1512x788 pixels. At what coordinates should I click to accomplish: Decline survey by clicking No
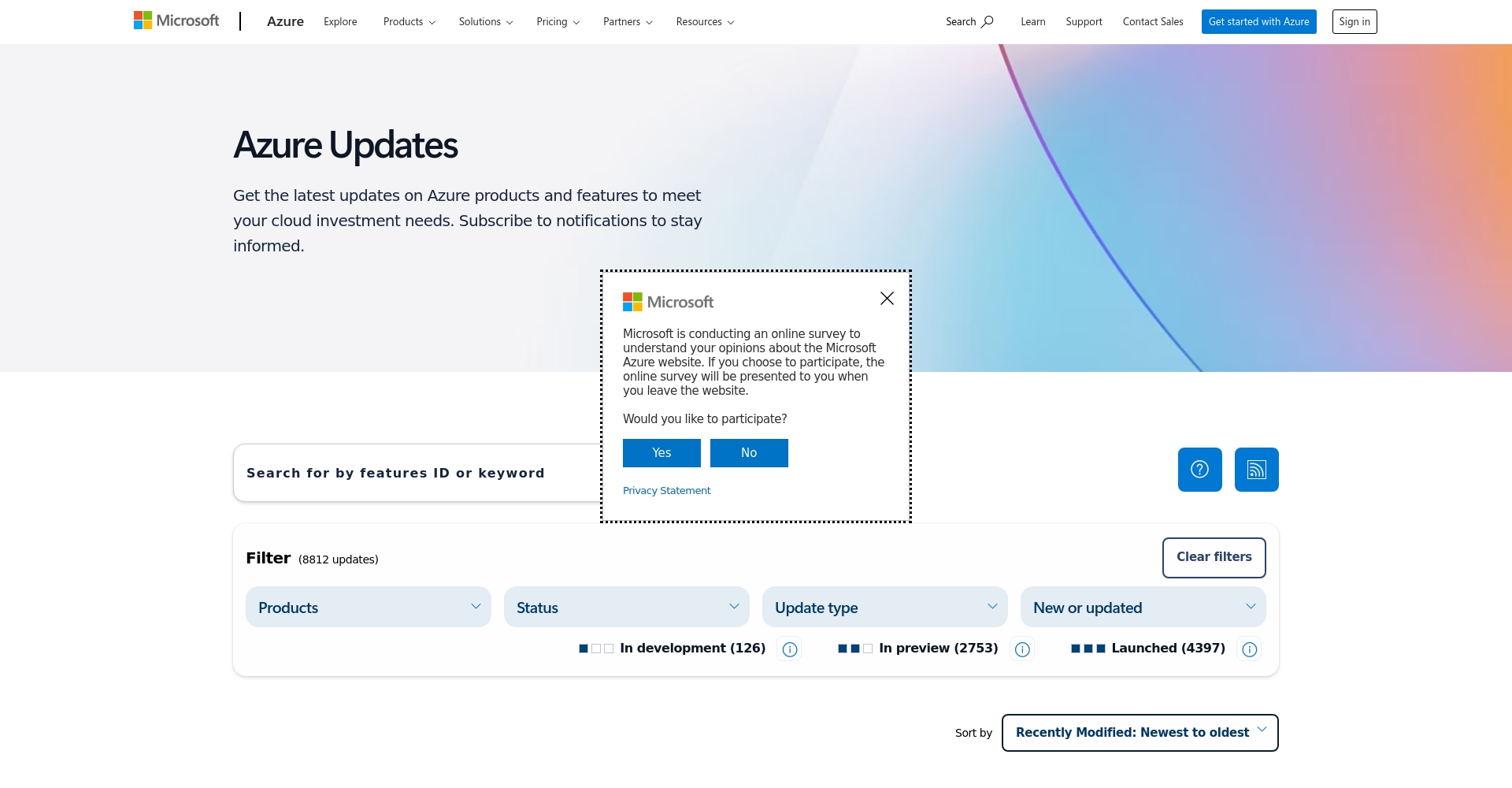(749, 453)
